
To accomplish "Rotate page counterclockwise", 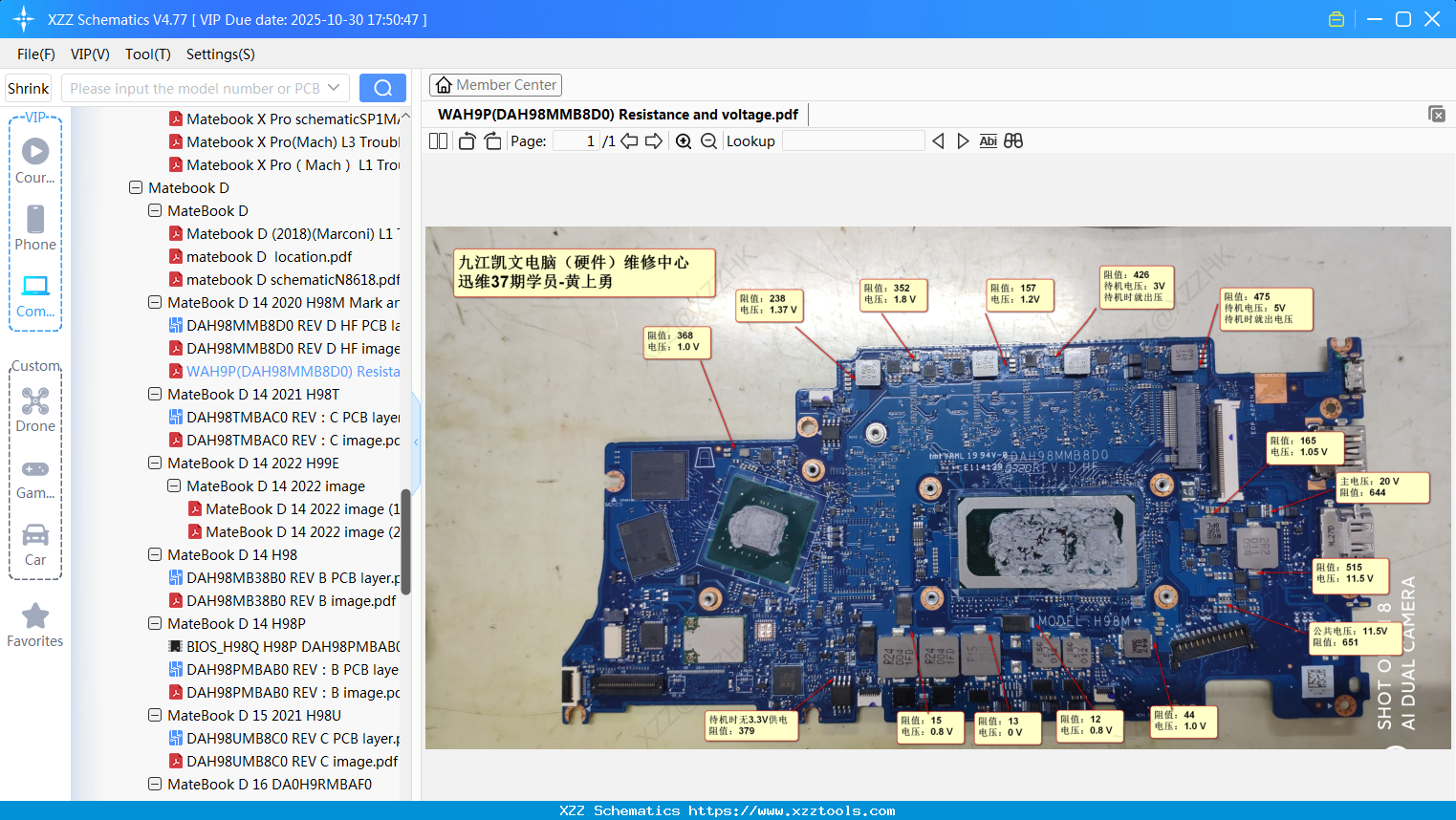I will pos(467,141).
